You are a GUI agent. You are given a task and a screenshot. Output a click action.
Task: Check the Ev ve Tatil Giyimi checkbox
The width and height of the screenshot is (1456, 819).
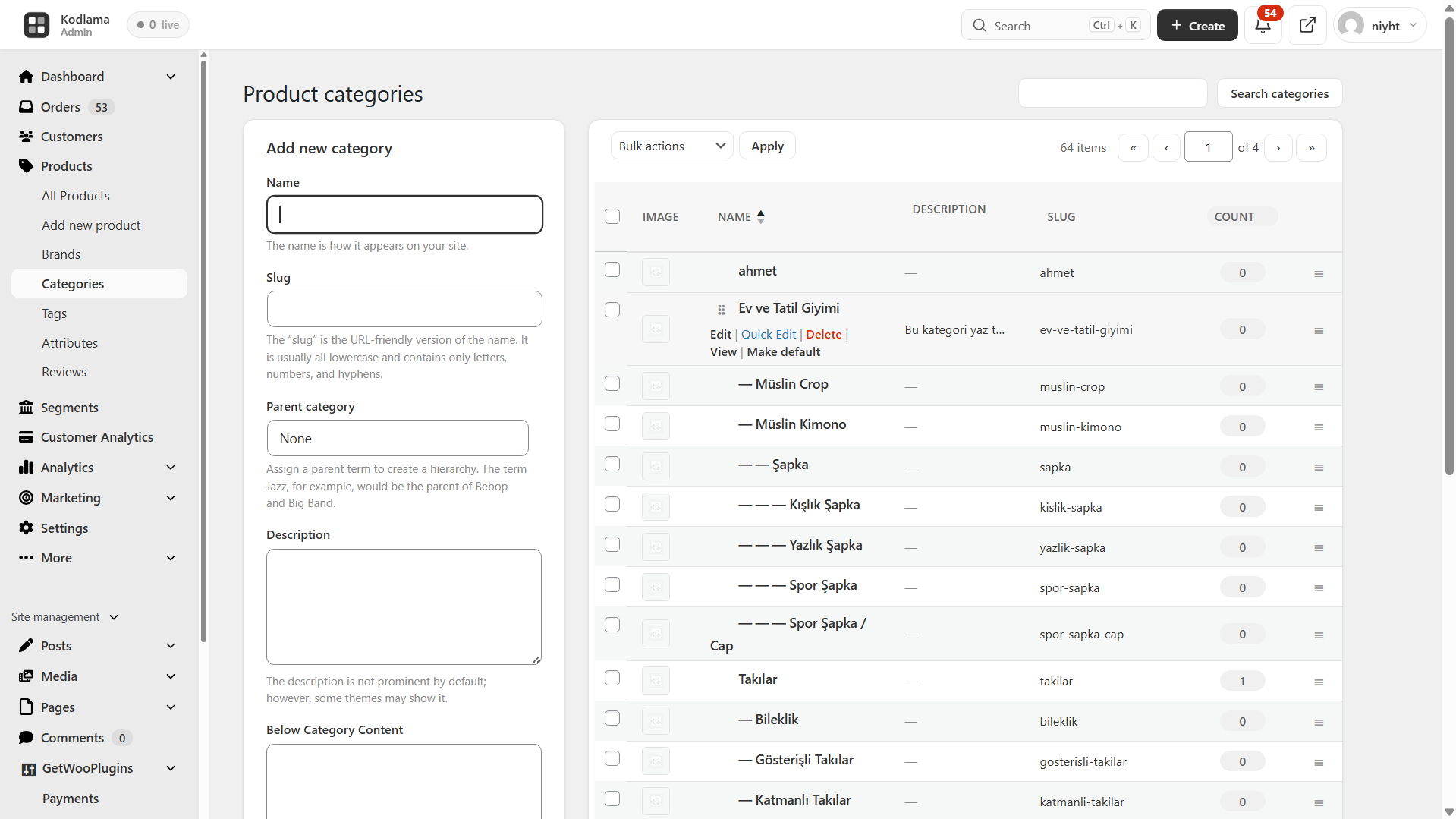click(x=612, y=310)
